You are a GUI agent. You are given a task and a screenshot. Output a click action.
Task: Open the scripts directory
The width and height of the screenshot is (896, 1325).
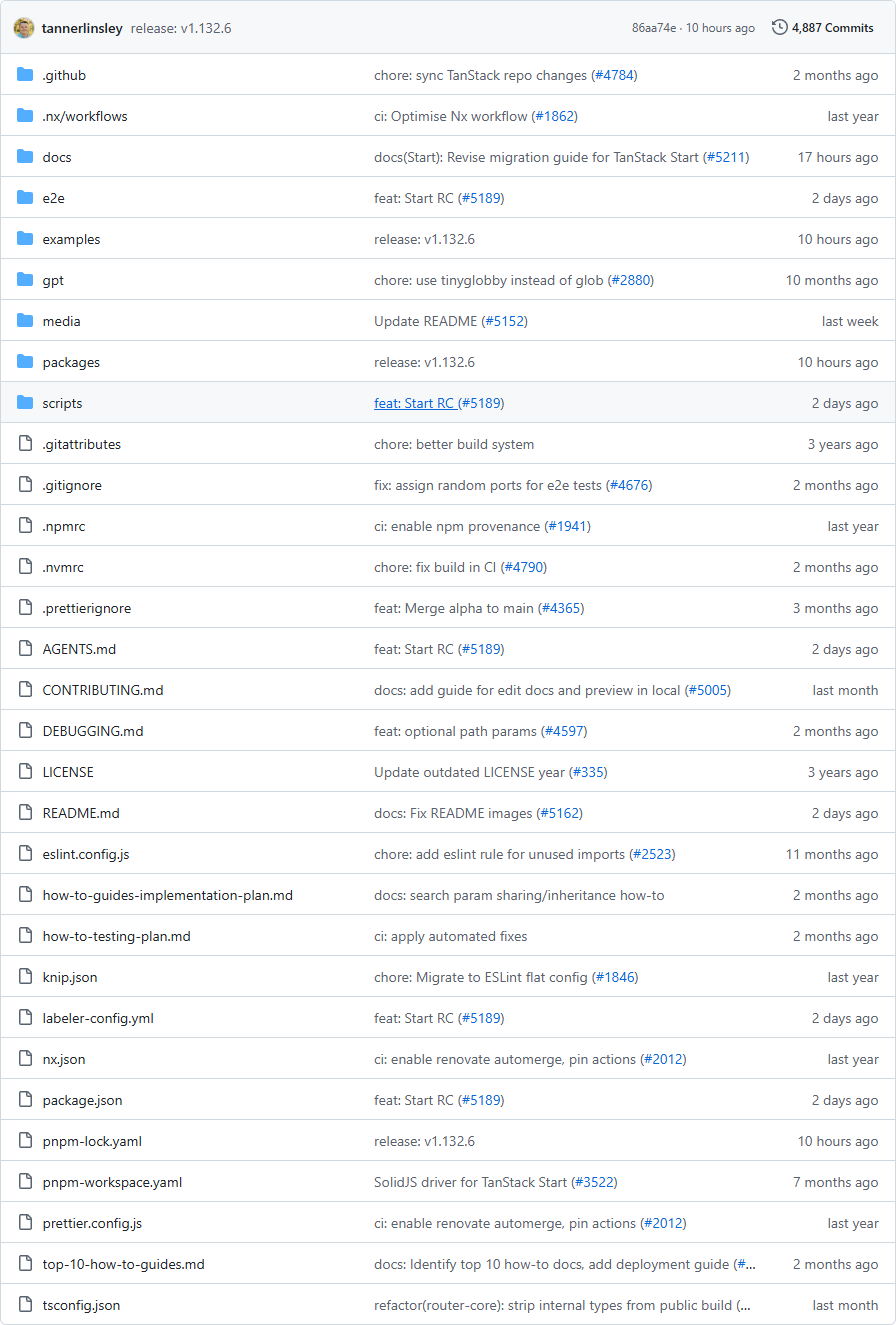tap(62, 403)
